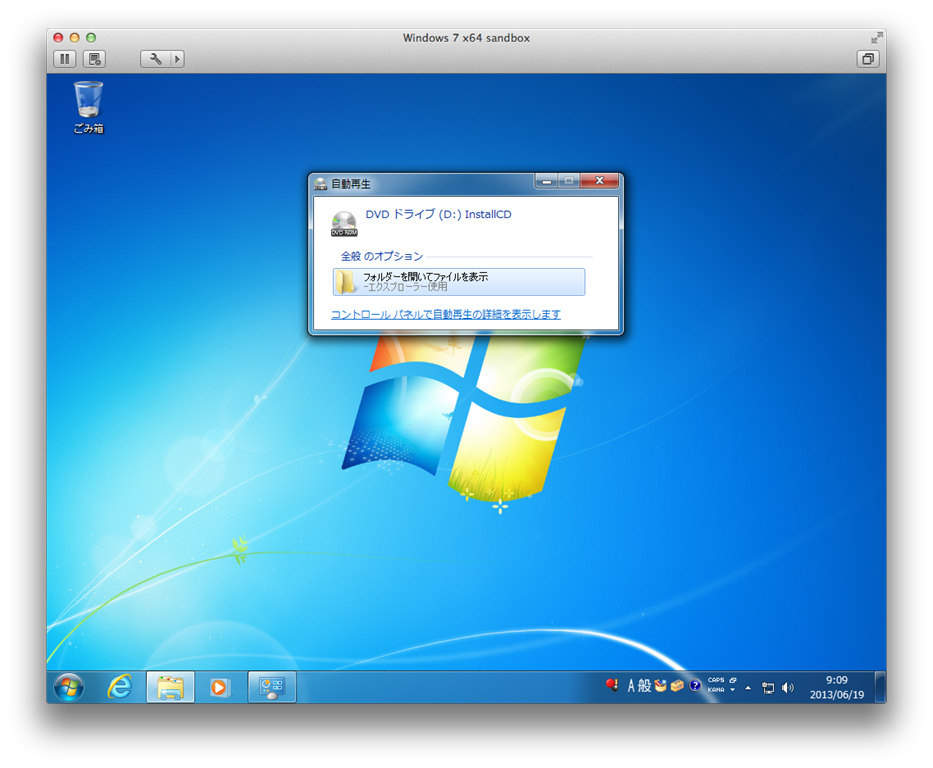
Task: Choose "フォルダーを開いてファイルを表示" option
Action: 459,281
